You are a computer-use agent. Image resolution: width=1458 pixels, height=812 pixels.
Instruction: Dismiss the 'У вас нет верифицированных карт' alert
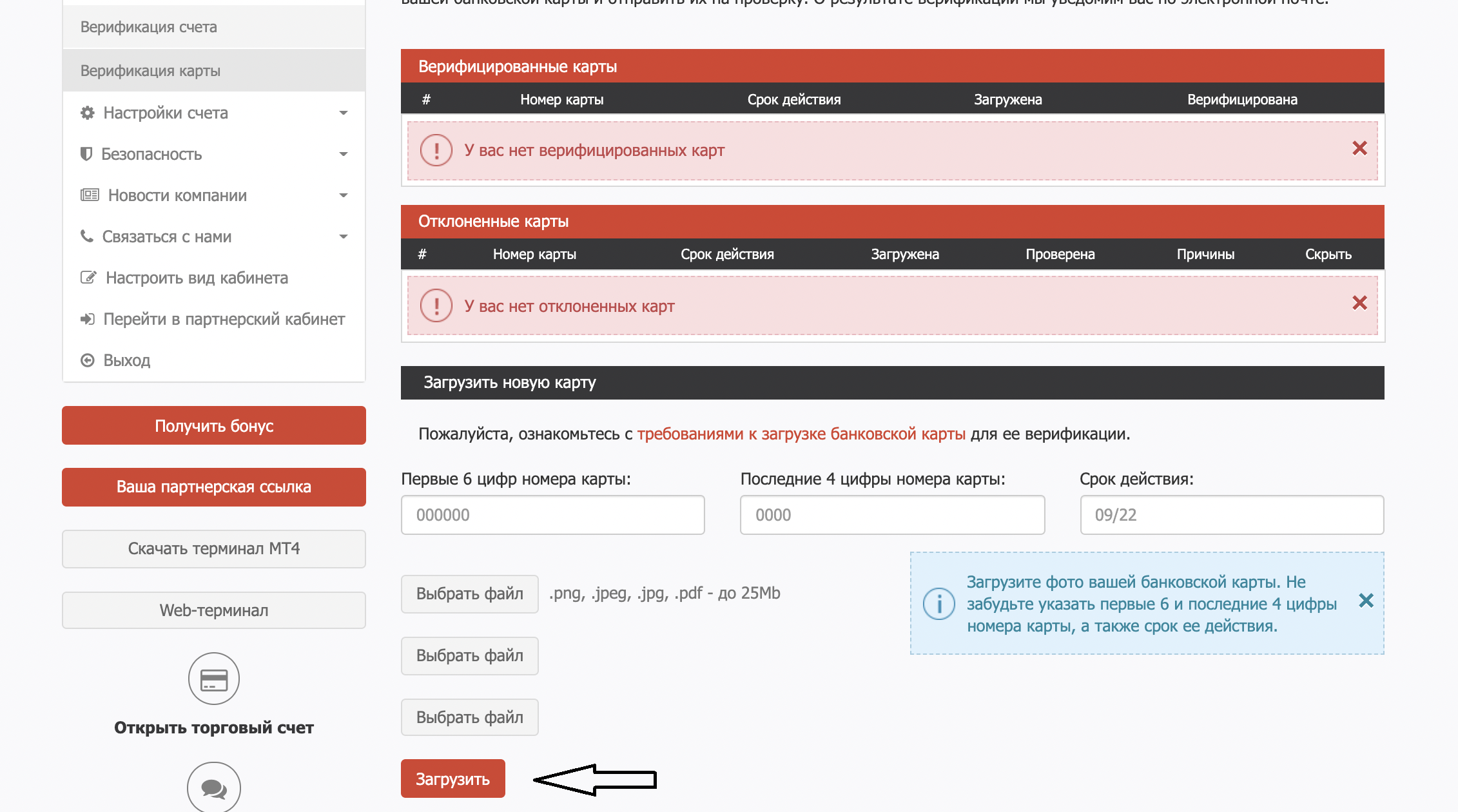1359,149
